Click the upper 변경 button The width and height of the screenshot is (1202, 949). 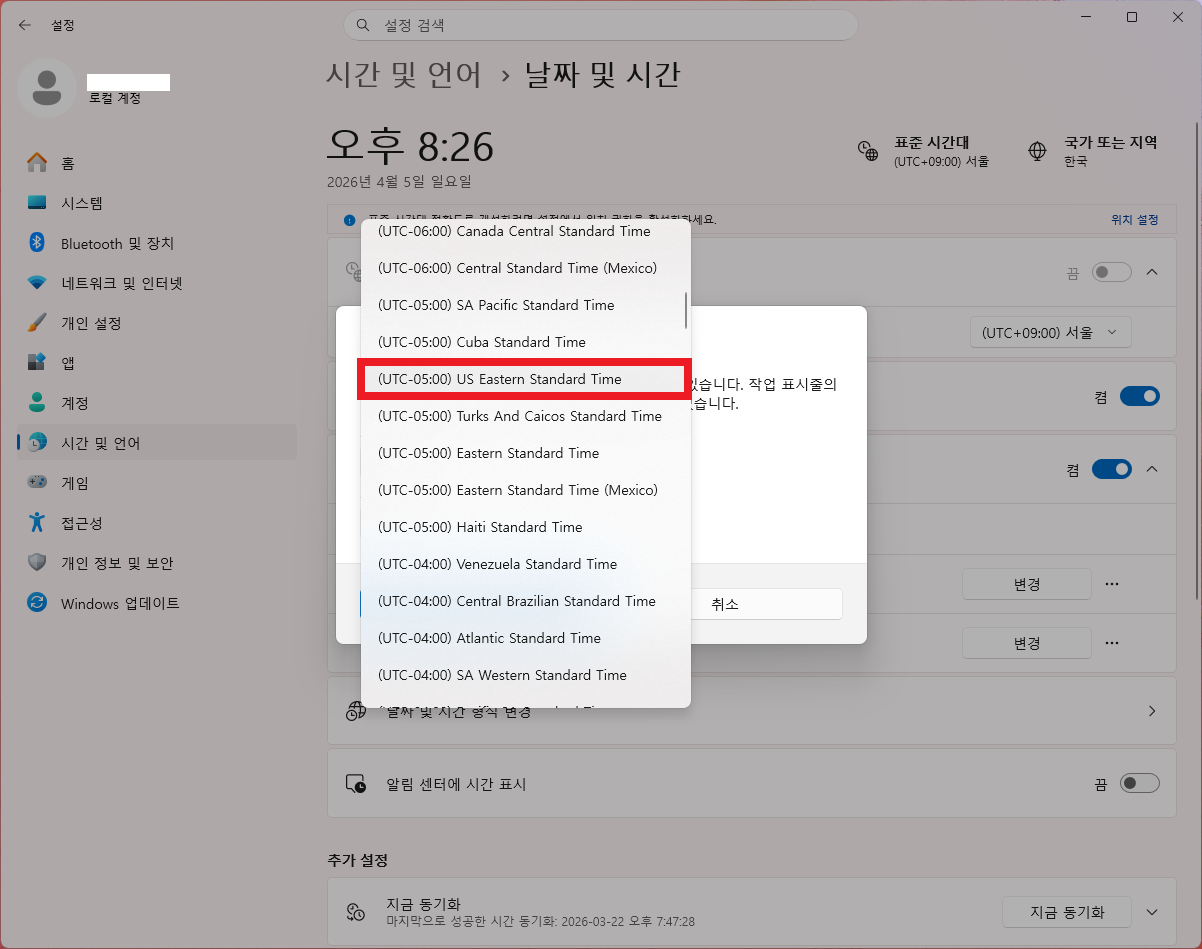pyautogui.click(x=1027, y=584)
